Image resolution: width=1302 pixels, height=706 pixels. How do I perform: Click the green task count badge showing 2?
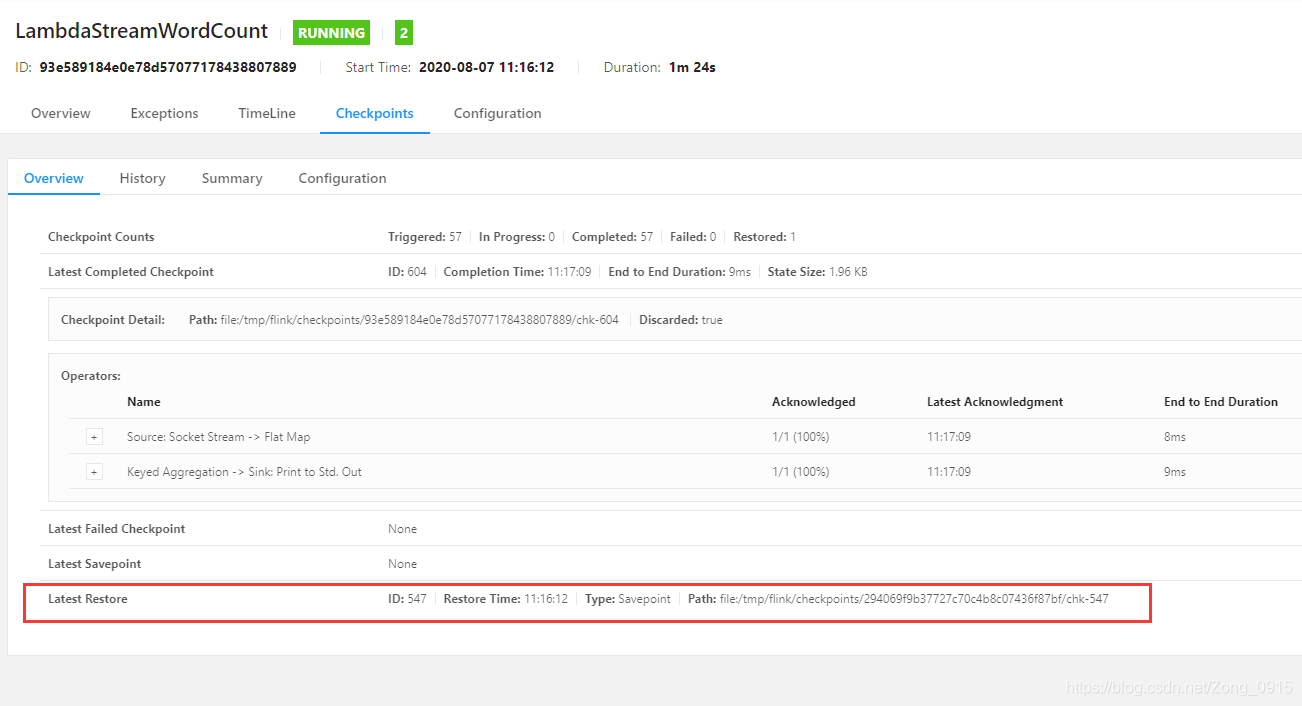click(x=403, y=32)
